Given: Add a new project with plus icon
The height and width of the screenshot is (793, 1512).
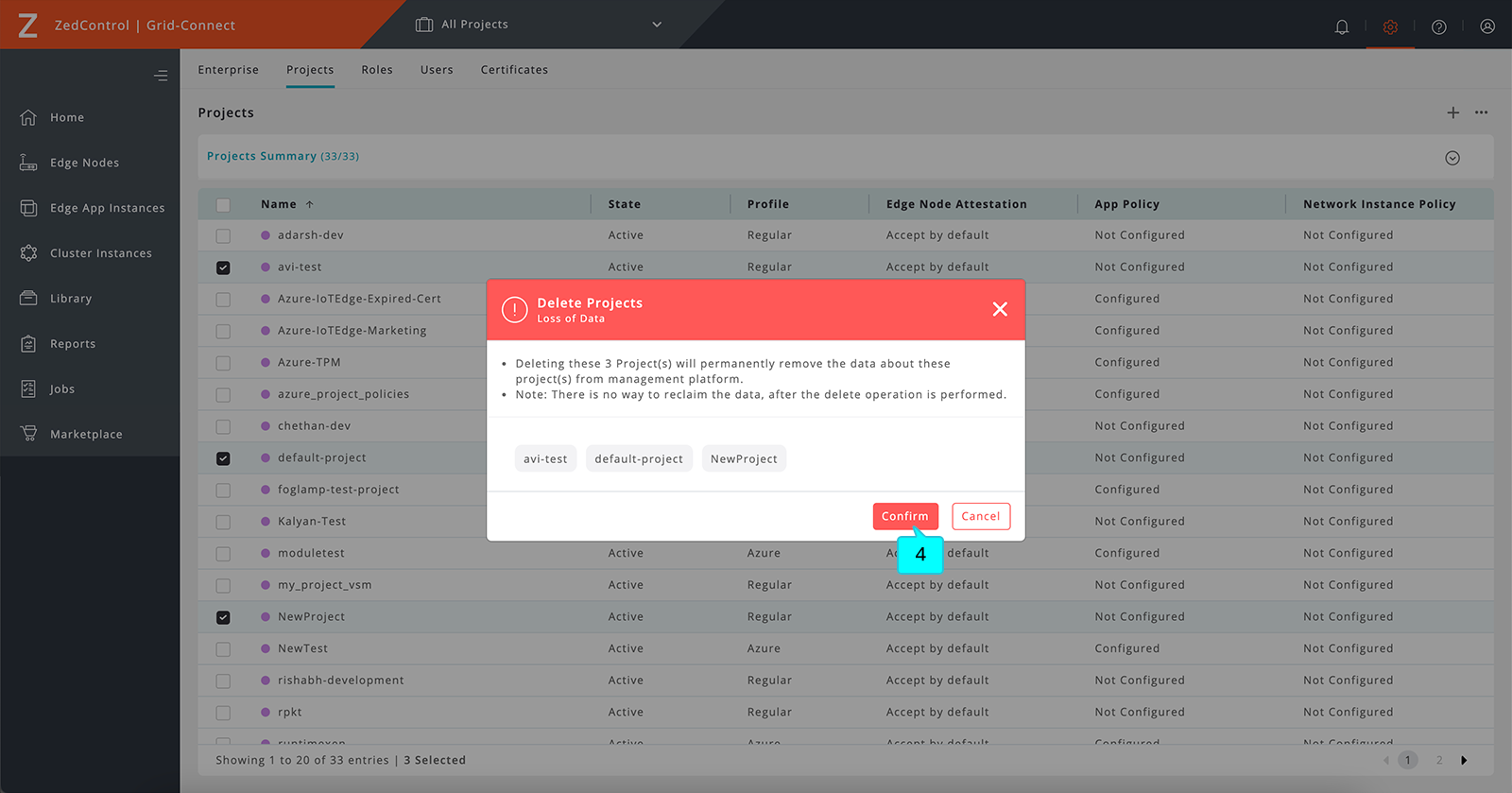Looking at the screenshot, I should 1453,112.
